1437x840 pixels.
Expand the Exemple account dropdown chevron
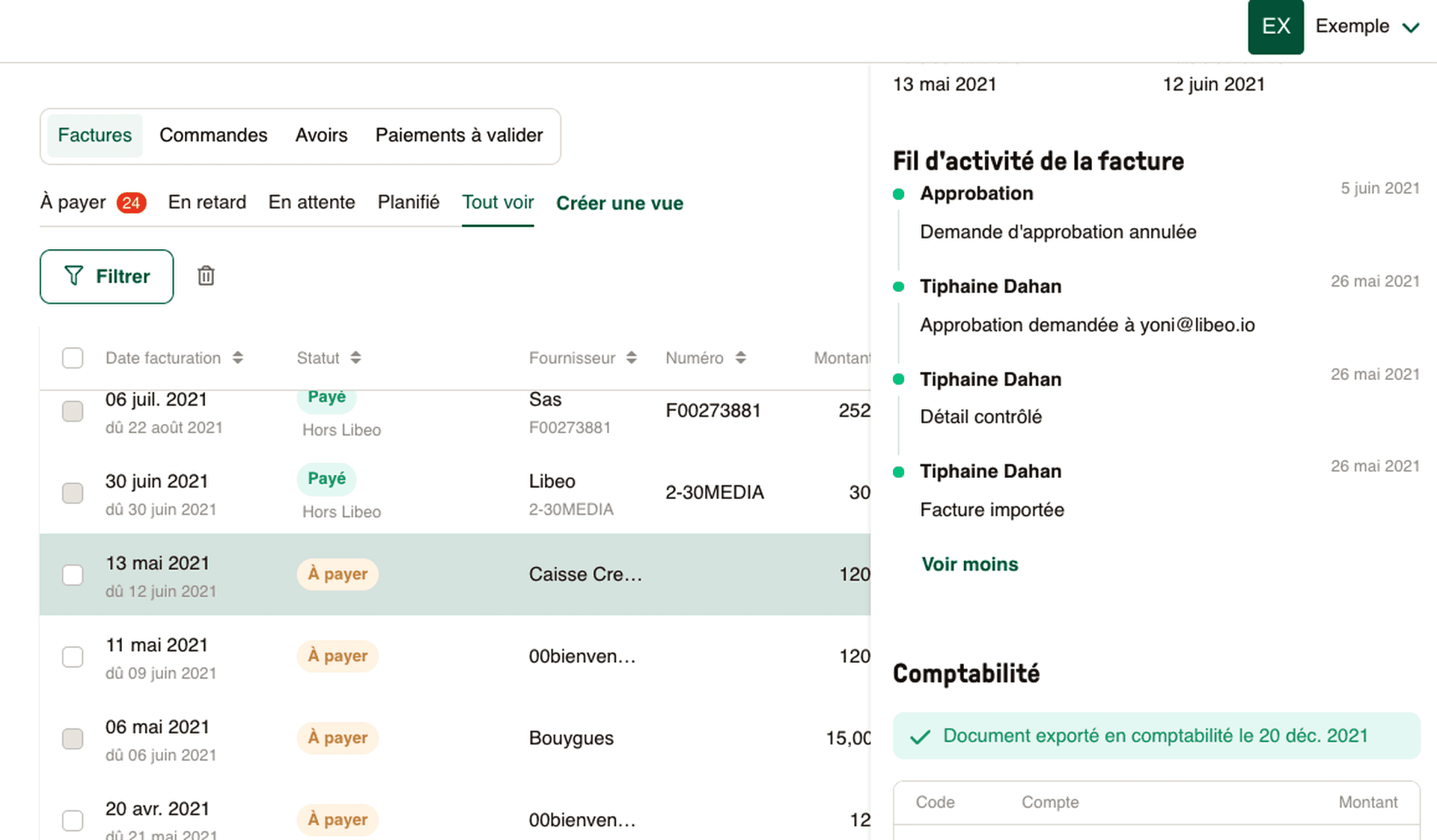(x=1411, y=28)
